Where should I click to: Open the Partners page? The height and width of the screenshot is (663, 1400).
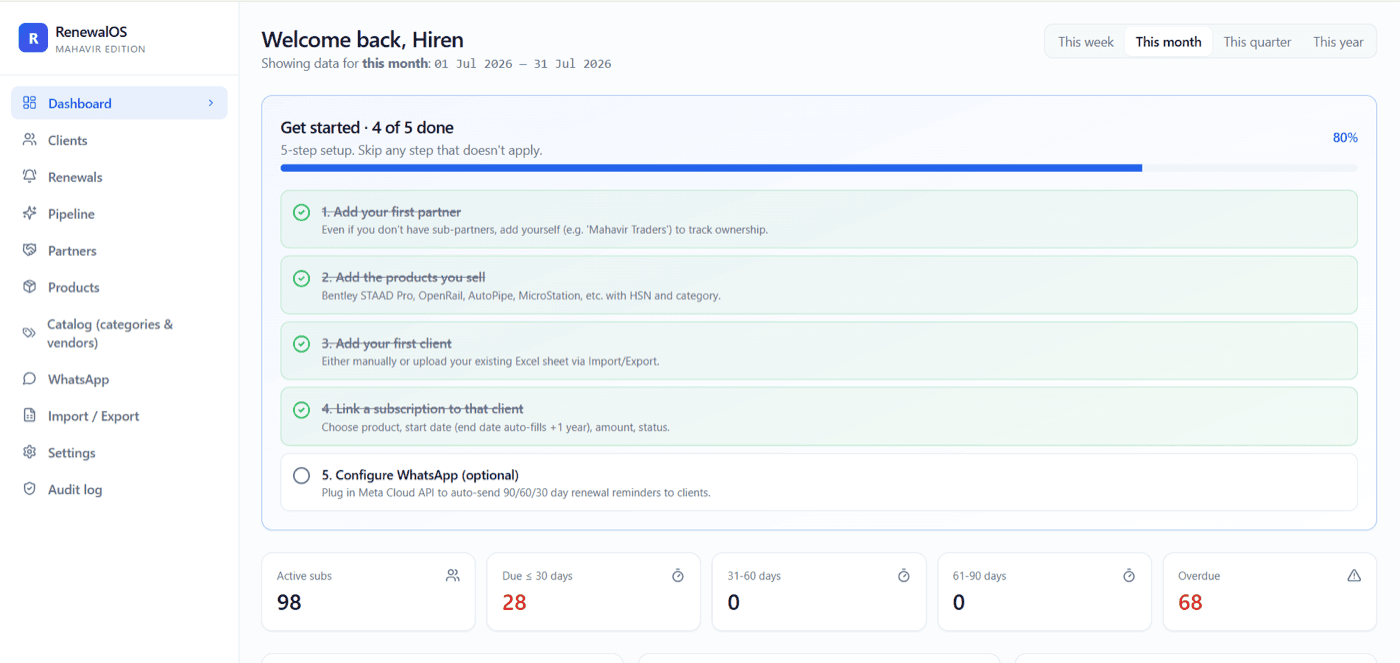119,250
